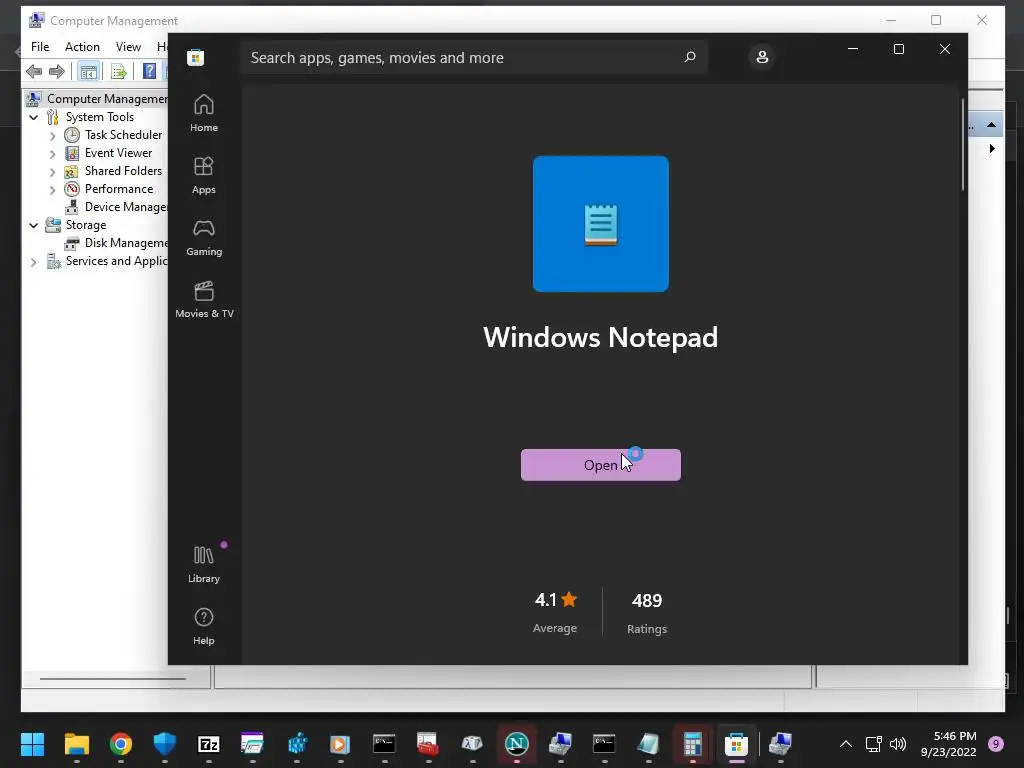Open Movies & TV section
Viewport: 1024px width, 768px height.
click(204, 299)
